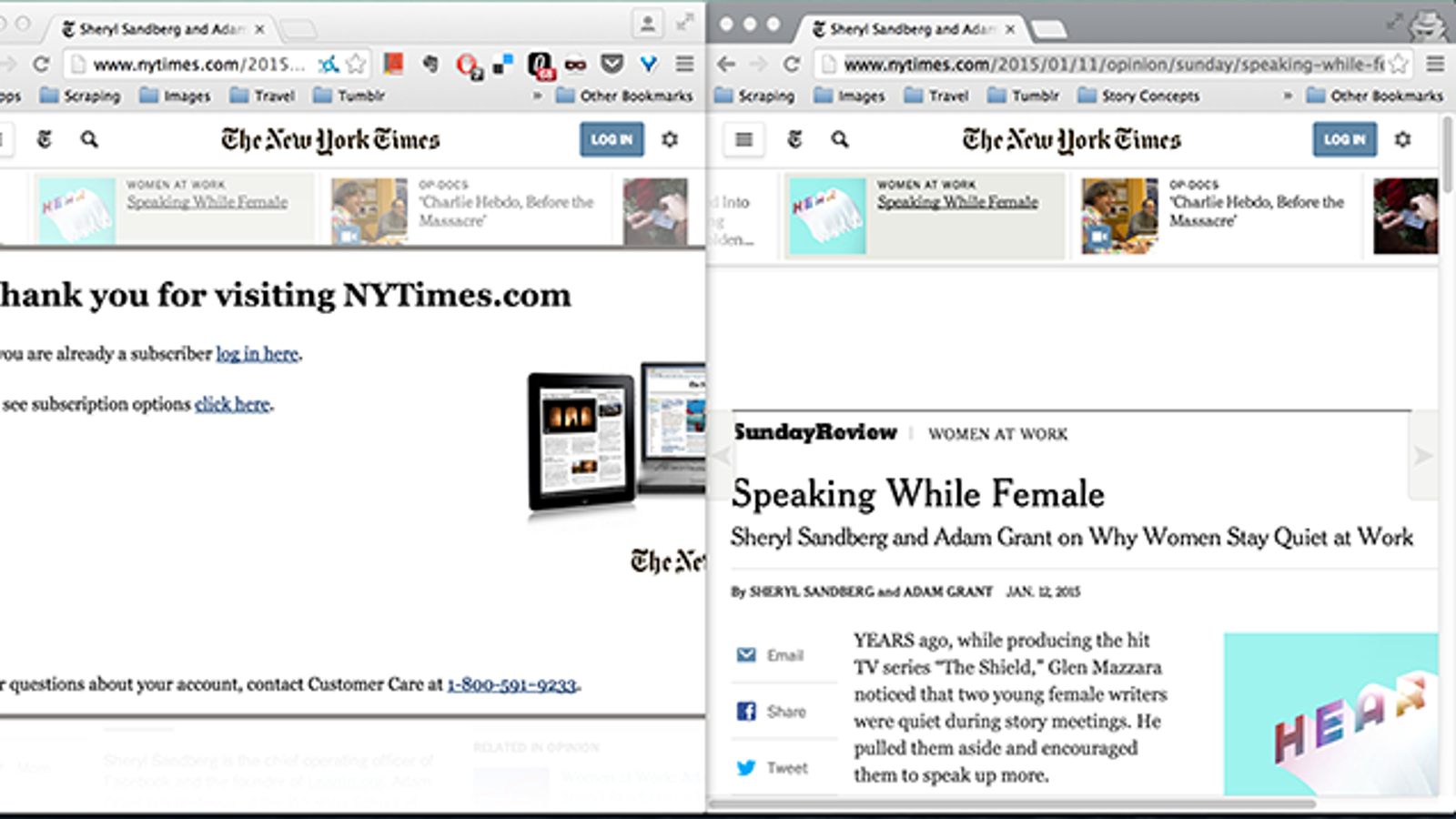This screenshot has width=1456, height=819.
Task: Click the blue V extension icon
Action: point(648,64)
